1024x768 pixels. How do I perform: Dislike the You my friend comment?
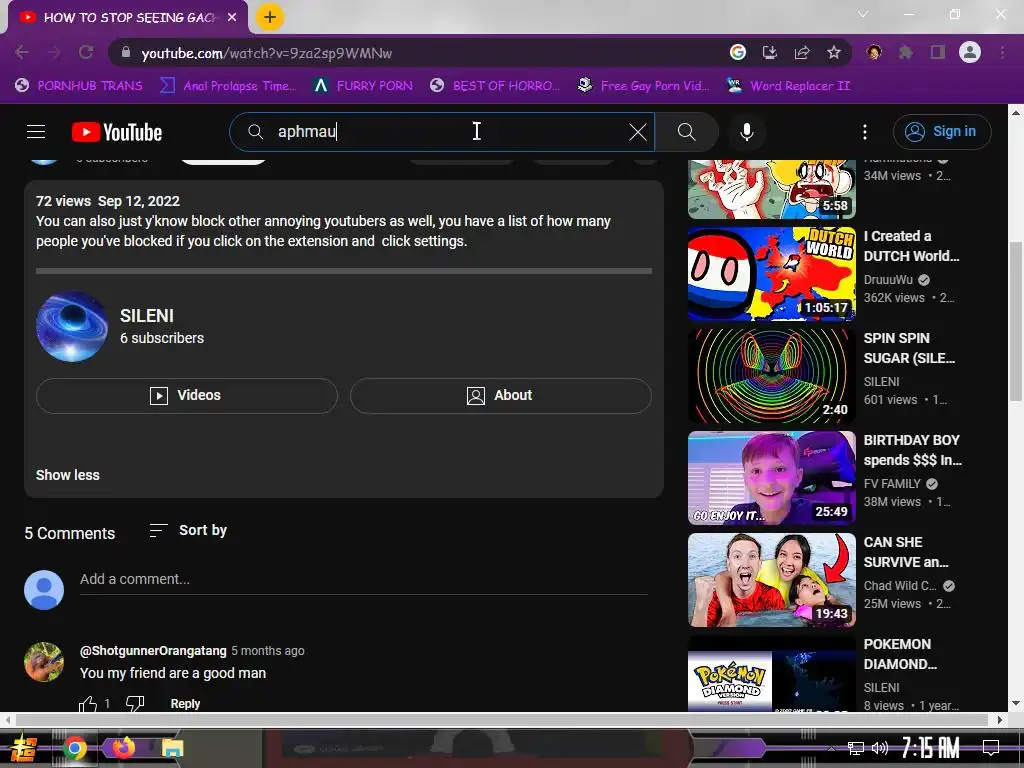pyautogui.click(x=135, y=704)
